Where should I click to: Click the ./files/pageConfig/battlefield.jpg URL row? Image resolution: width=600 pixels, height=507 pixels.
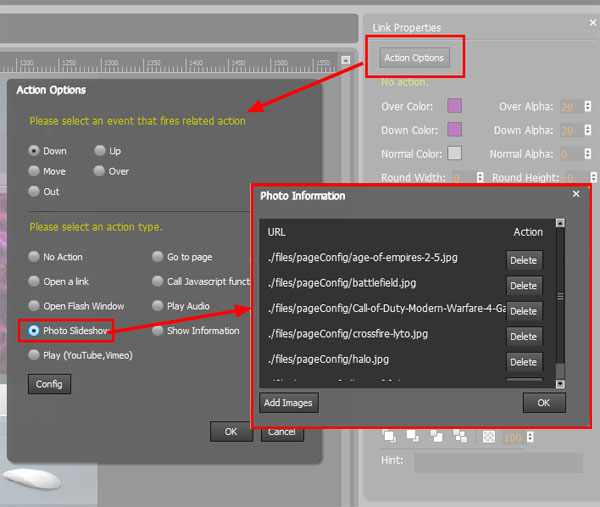tap(342, 283)
